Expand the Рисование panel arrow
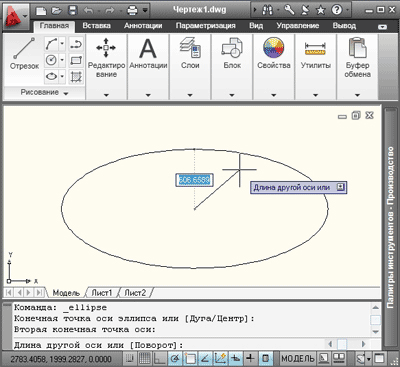Screen dimensions: 400x367 click(x=66, y=93)
